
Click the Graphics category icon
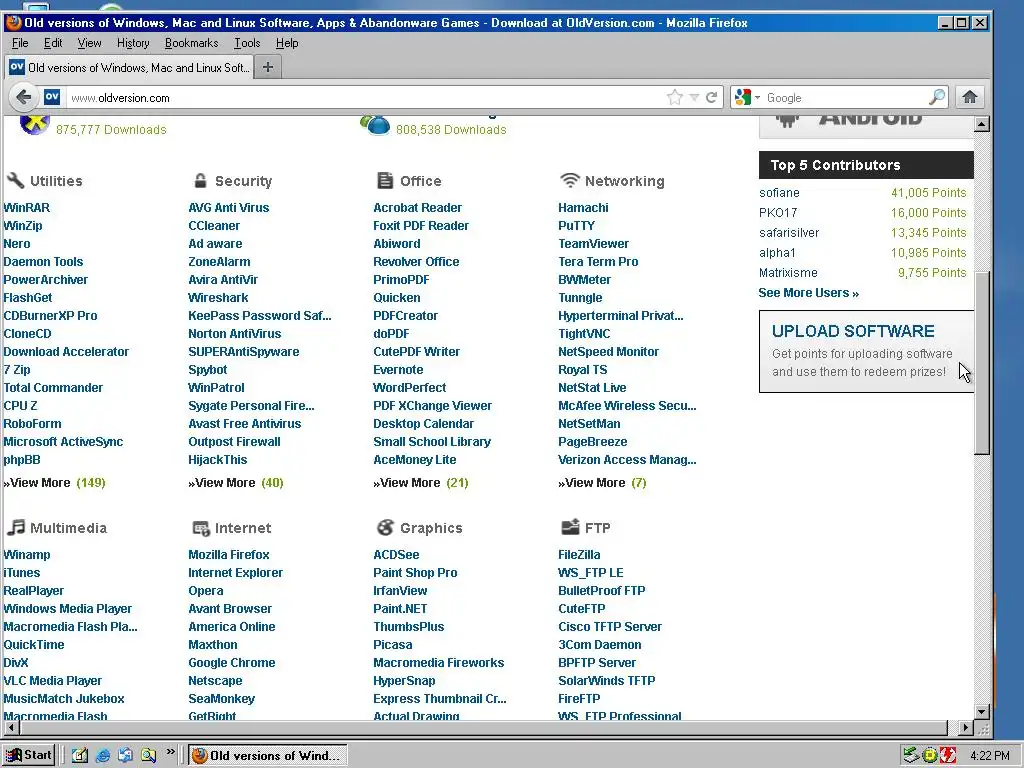385,527
